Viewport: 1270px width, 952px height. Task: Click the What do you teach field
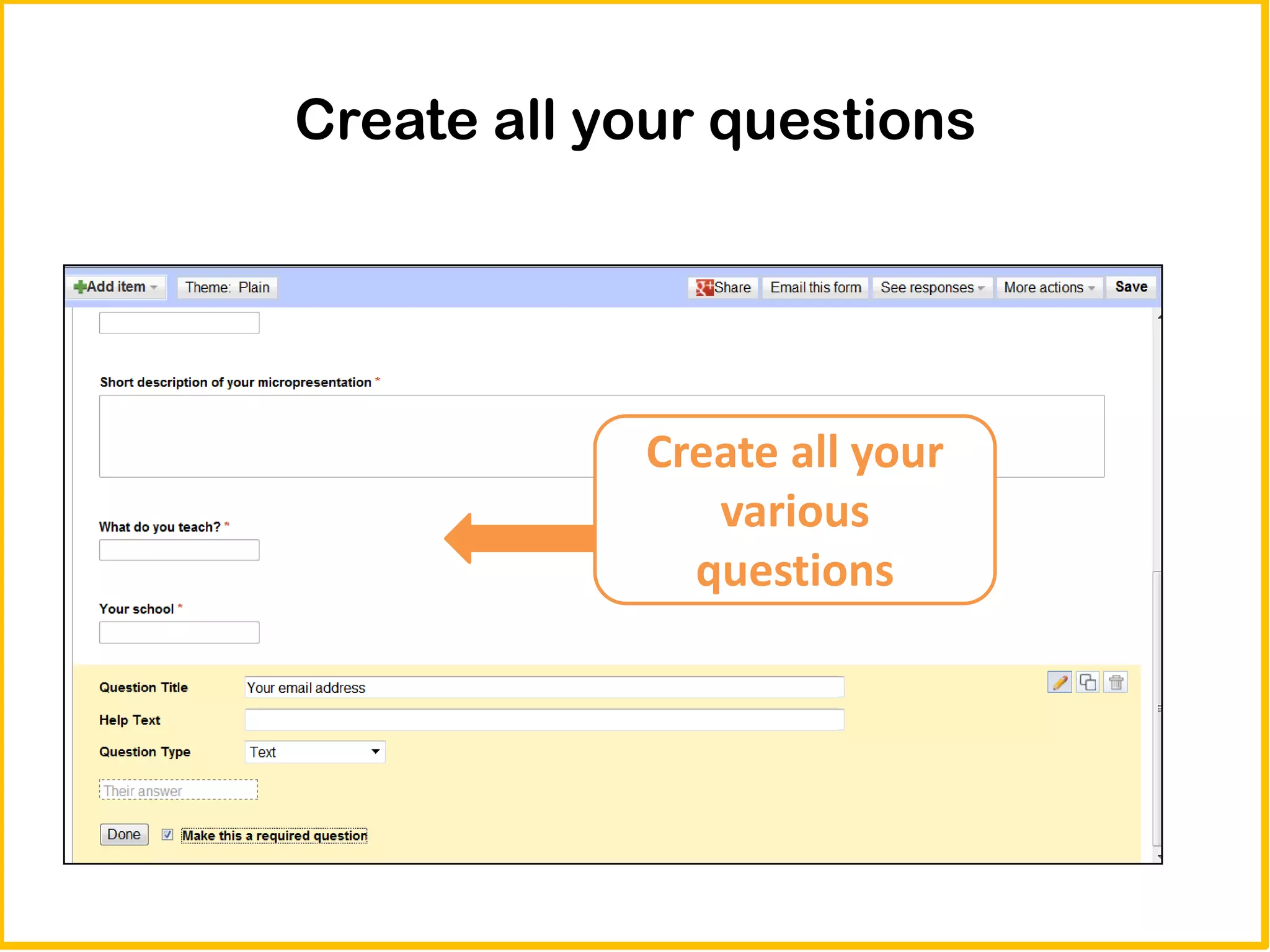(x=179, y=550)
